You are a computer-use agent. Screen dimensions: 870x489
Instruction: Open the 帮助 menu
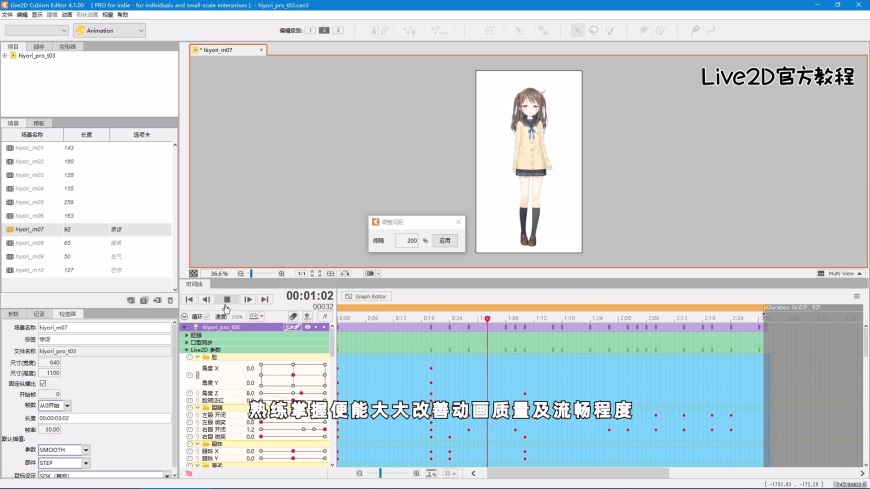point(123,15)
